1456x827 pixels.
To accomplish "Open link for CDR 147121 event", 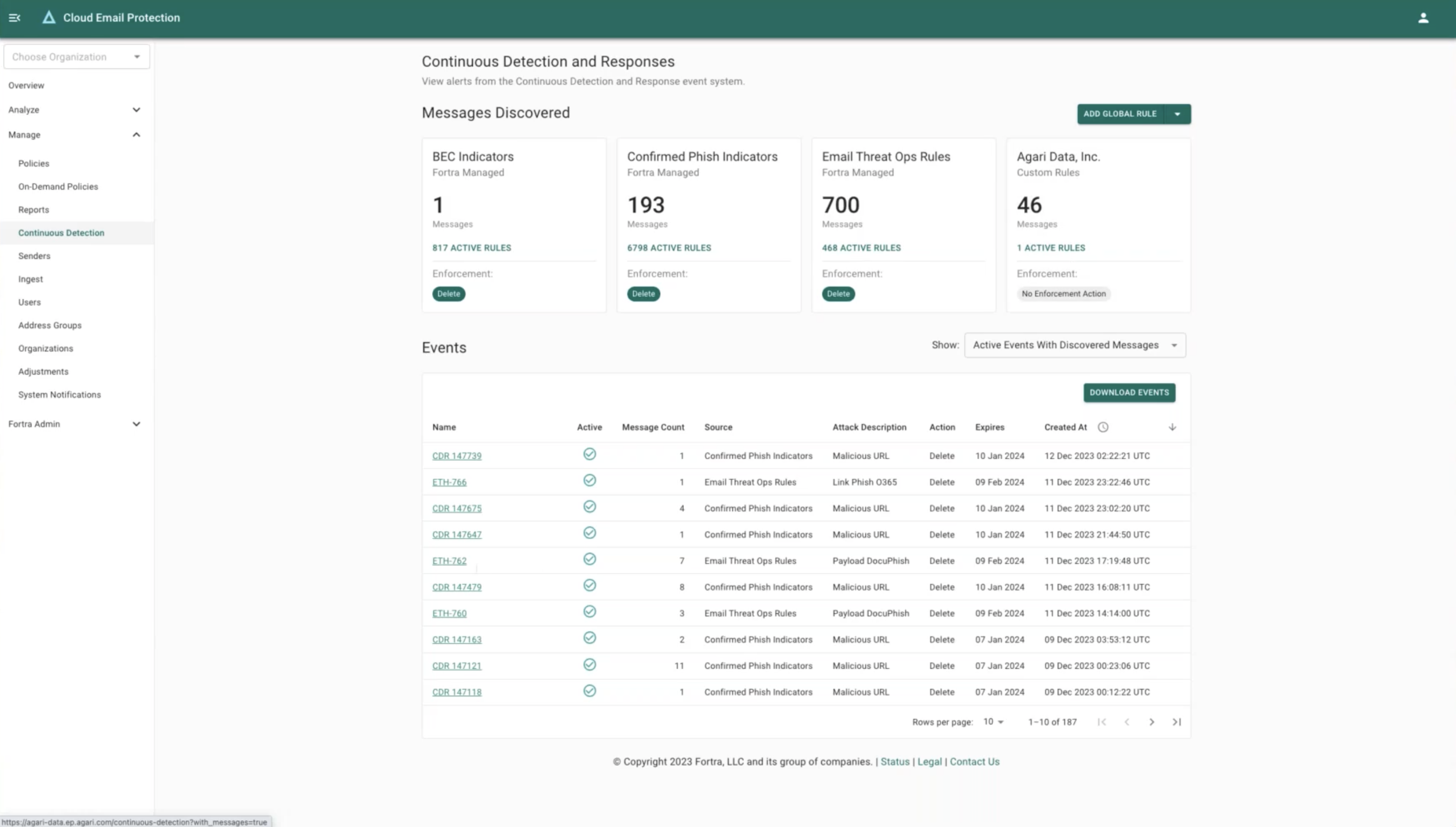I will coord(457,665).
